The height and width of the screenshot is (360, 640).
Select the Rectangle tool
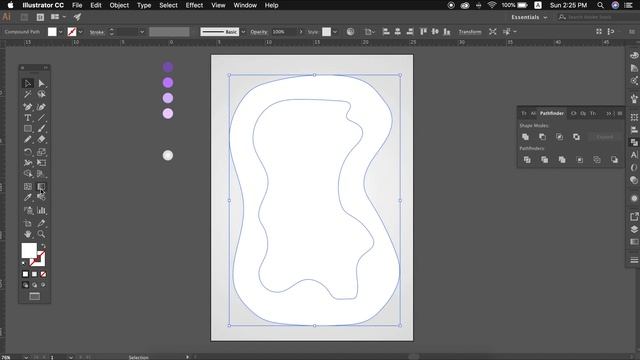point(28,129)
